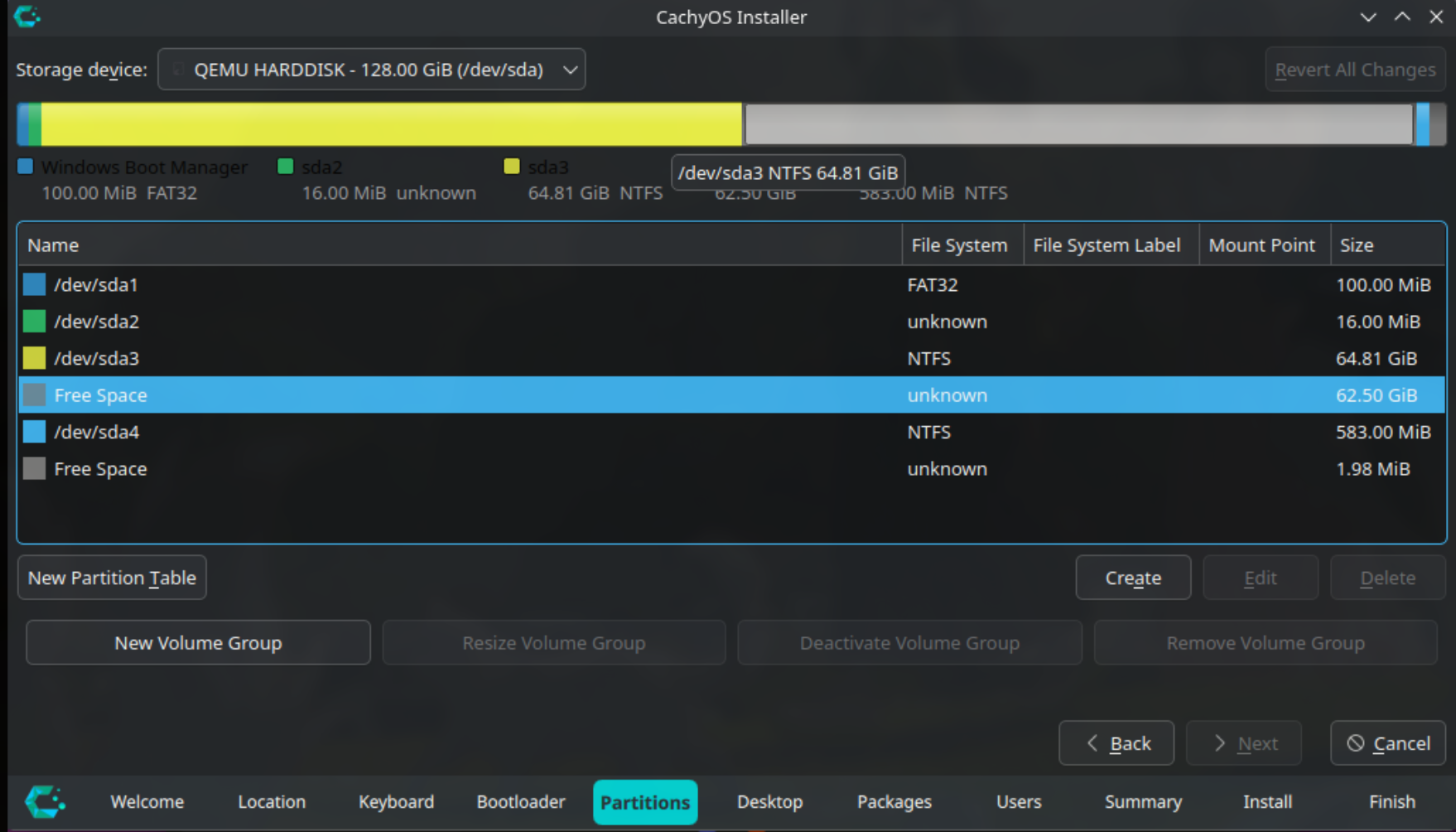The height and width of the screenshot is (832, 1456).
Task: Create a partition in the selected free space
Action: tap(1133, 578)
